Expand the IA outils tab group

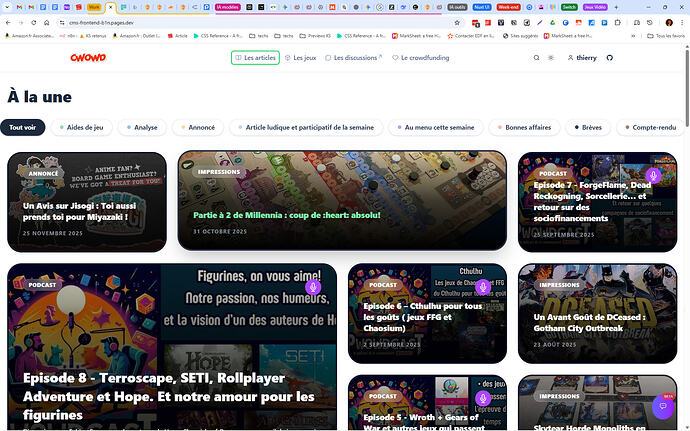pos(457,7)
